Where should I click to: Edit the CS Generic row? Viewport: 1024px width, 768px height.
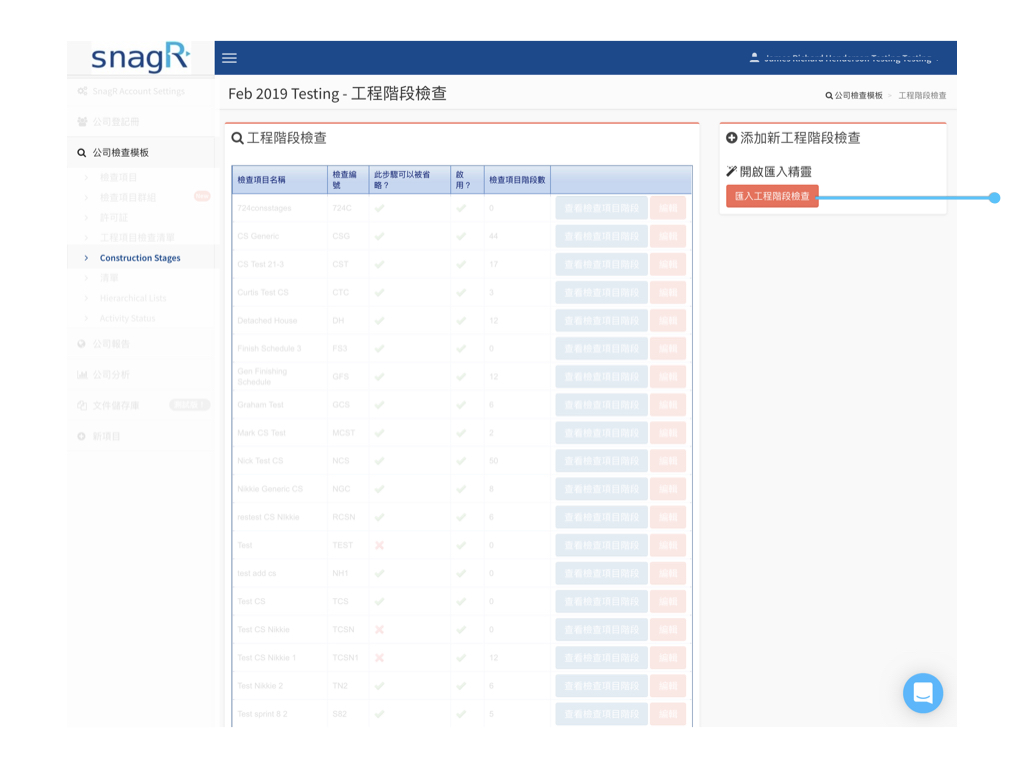pyautogui.click(x=668, y=236)
